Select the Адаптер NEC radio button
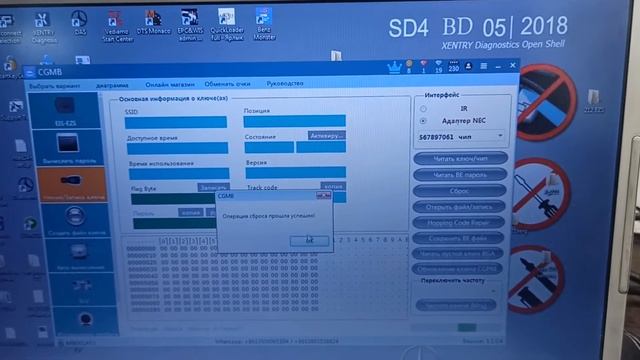The image size is (640, 360). tap(423, 121)
